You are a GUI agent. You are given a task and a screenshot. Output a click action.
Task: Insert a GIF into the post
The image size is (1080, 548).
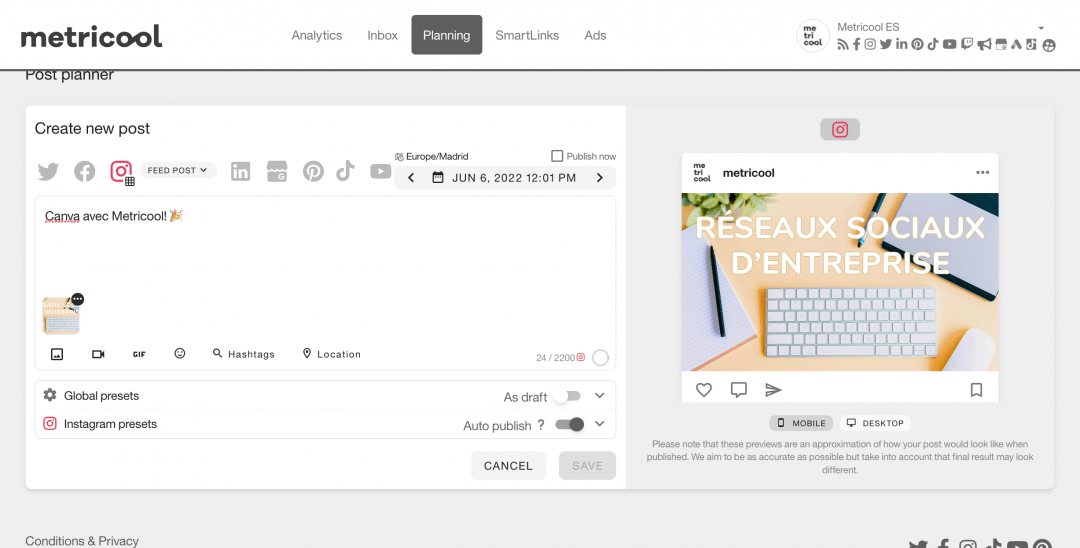pyautogui.click(x=139, y=354)
